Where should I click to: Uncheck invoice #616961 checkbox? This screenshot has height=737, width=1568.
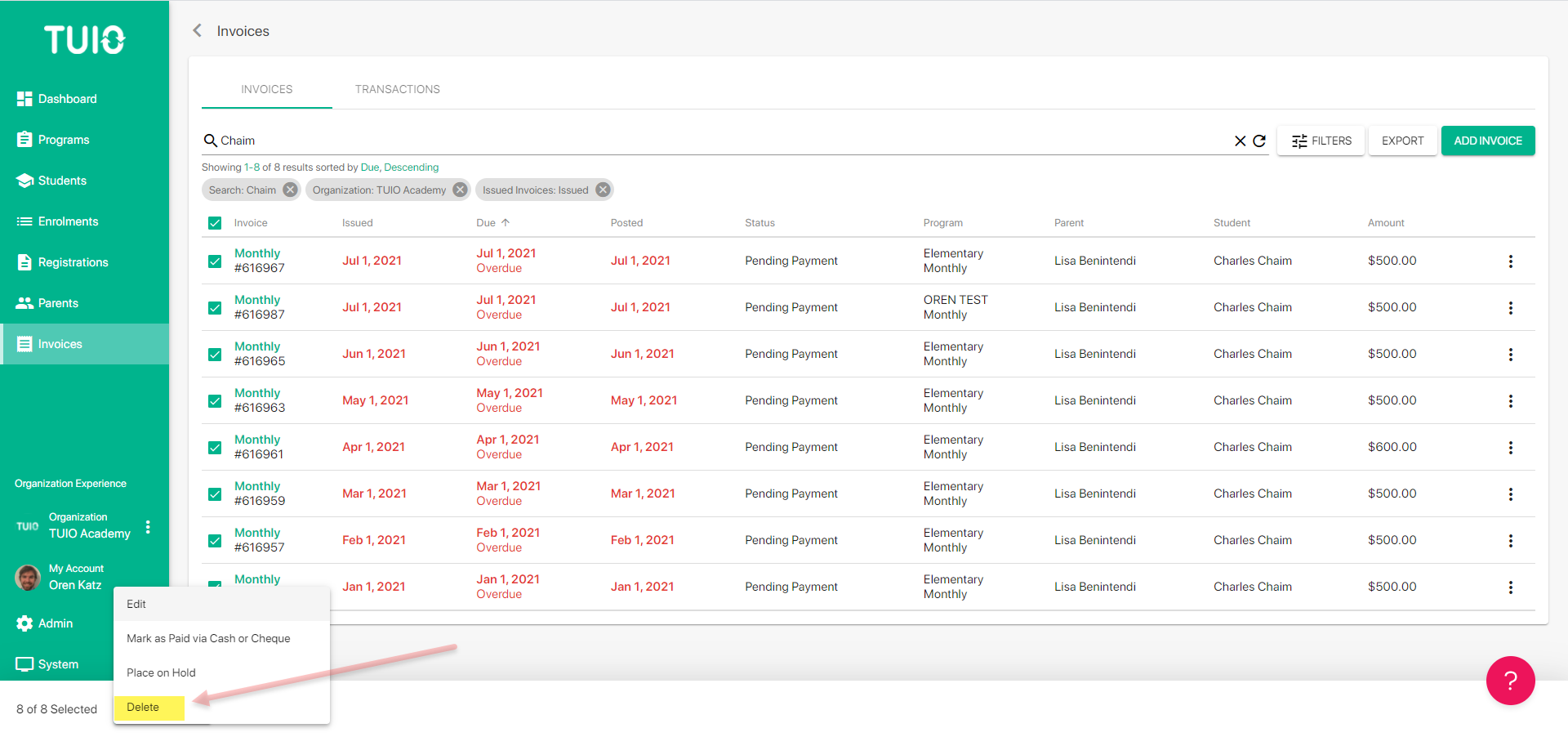click(215, 448)
